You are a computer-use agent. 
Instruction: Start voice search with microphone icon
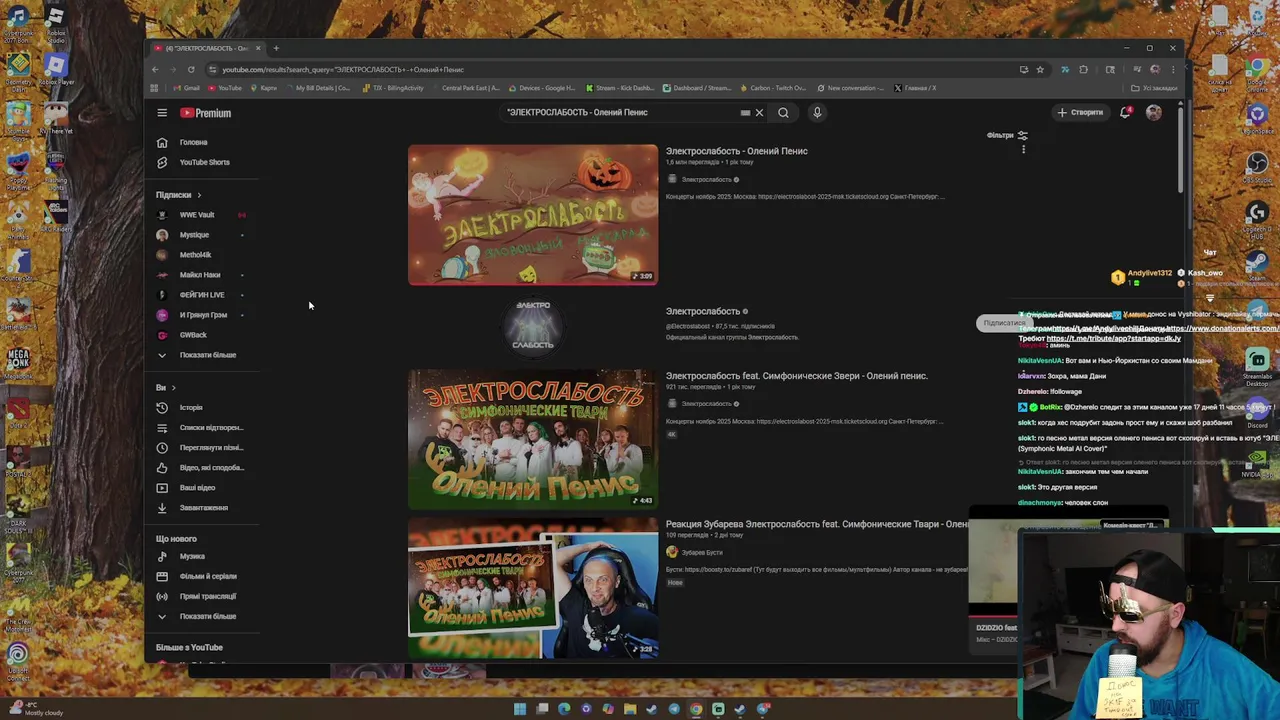(x=817, y=112)
